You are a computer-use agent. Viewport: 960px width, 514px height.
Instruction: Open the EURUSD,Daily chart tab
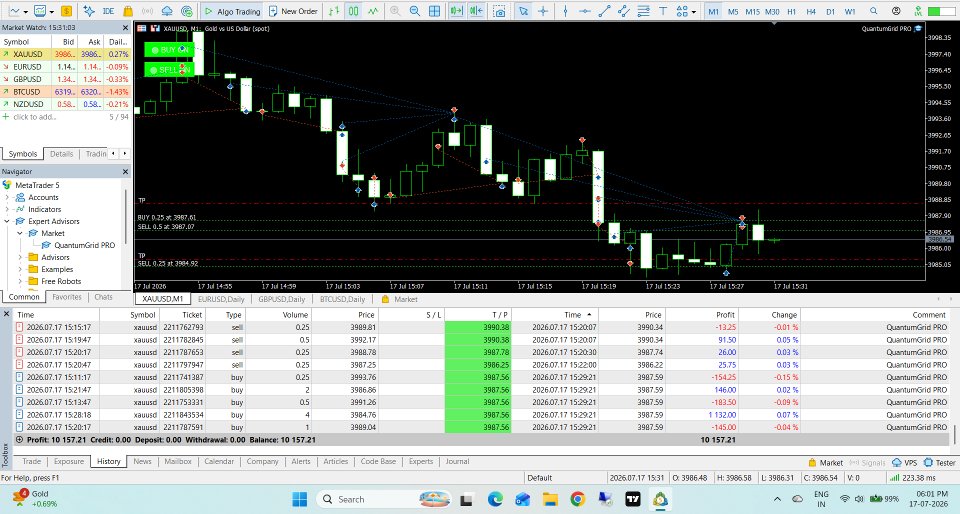pyautogui.click(x=221, y=299)
